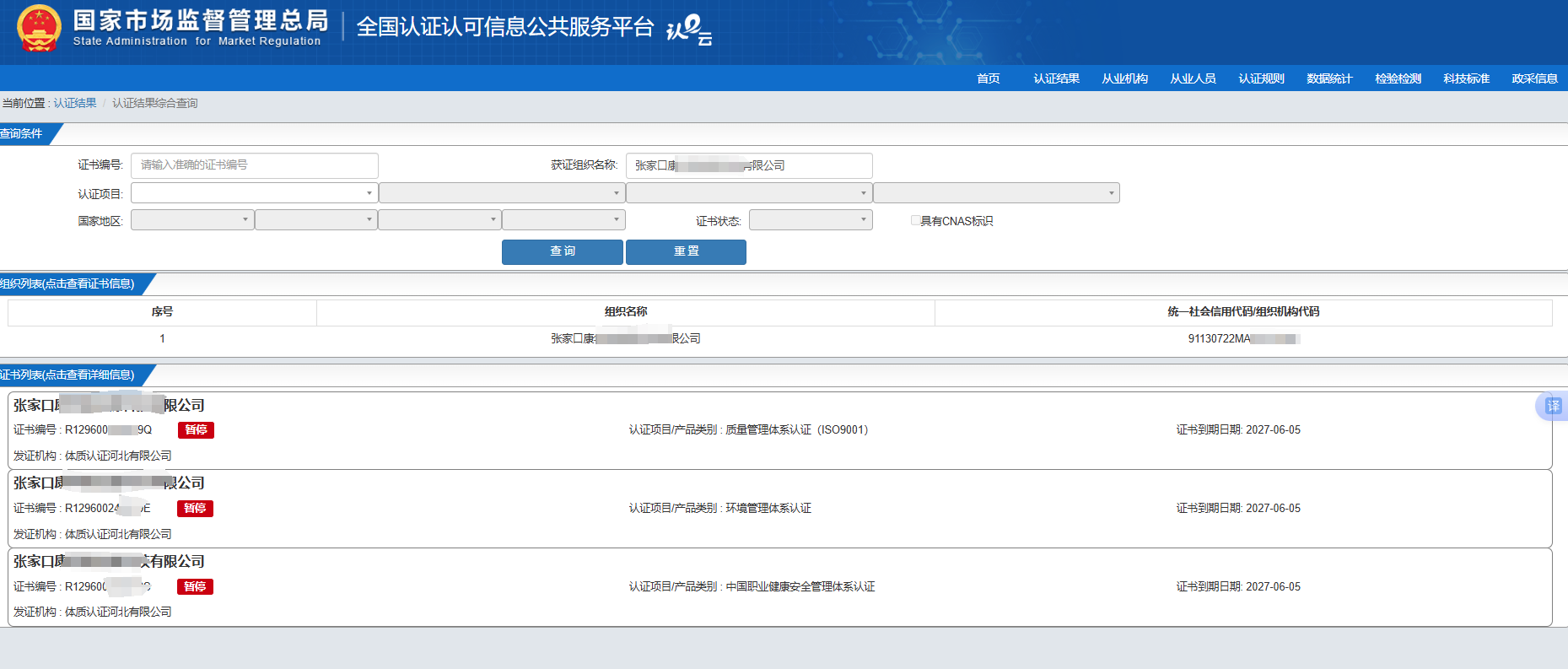Enable the 具有CNAS标识 checkbox
This screenshot has height=669, width=1568.
915,221
